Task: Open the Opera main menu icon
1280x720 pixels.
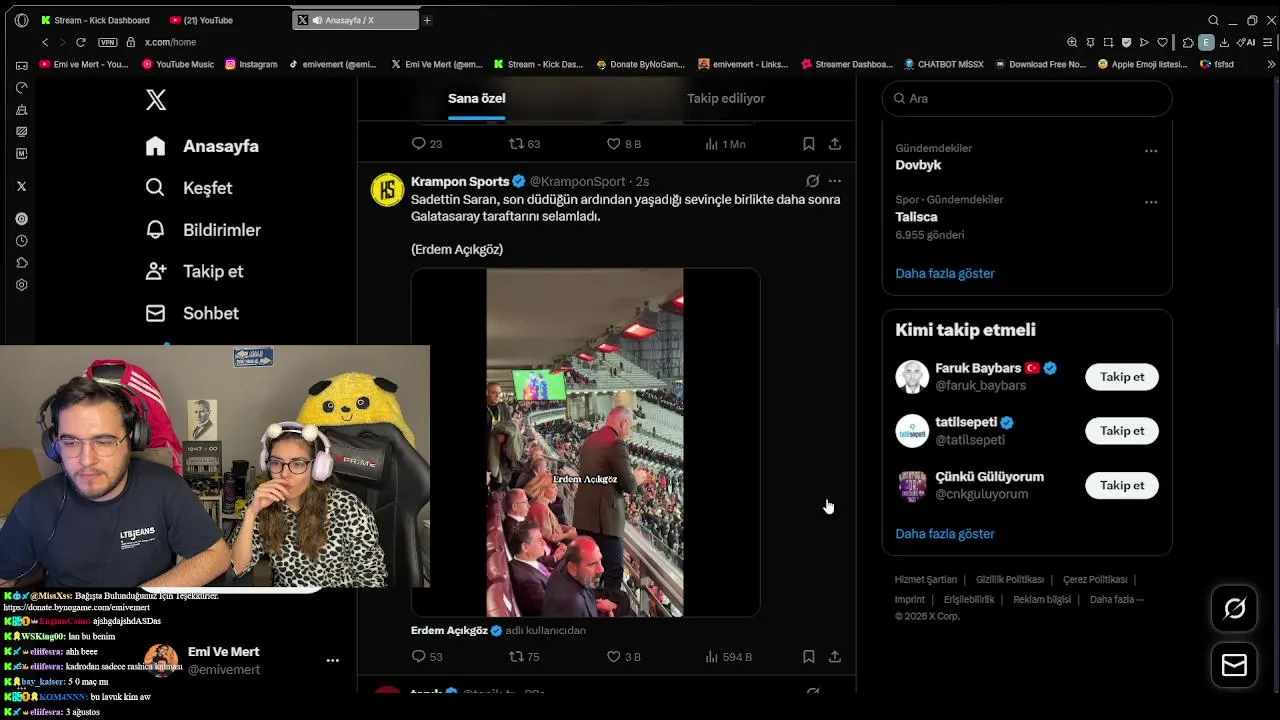Action: point(21,20)
